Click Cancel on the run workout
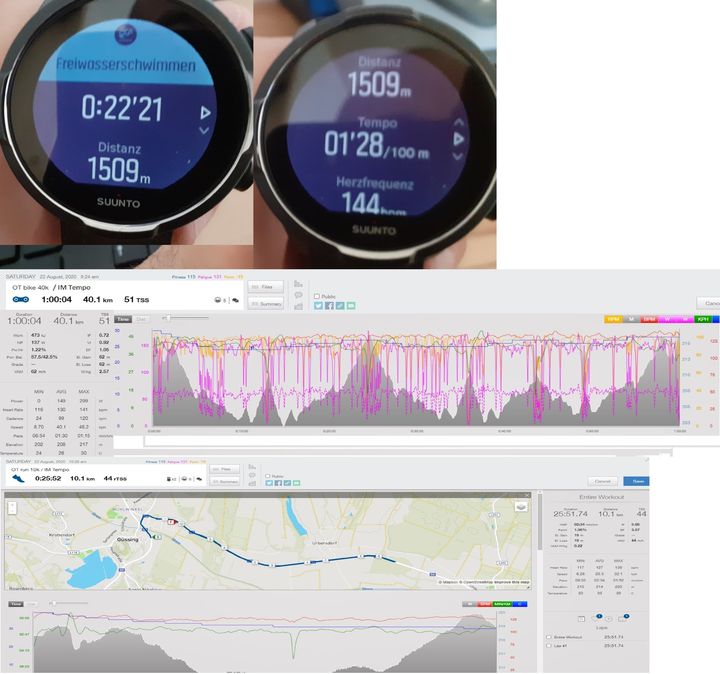Image resolution: width=720 pixels, height=674 pixels. click(x=602, y=481)
